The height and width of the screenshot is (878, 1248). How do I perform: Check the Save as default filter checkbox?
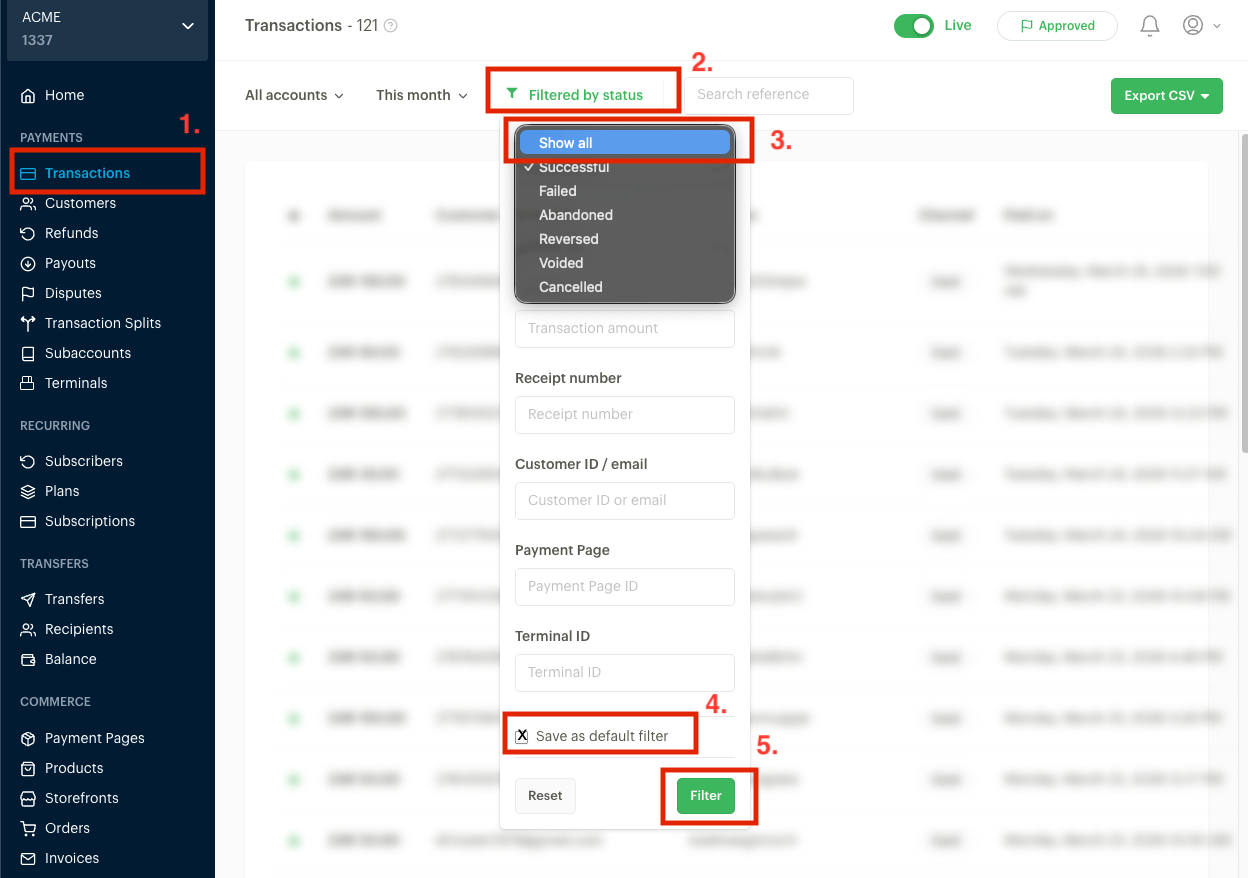(x=521, y=735)
